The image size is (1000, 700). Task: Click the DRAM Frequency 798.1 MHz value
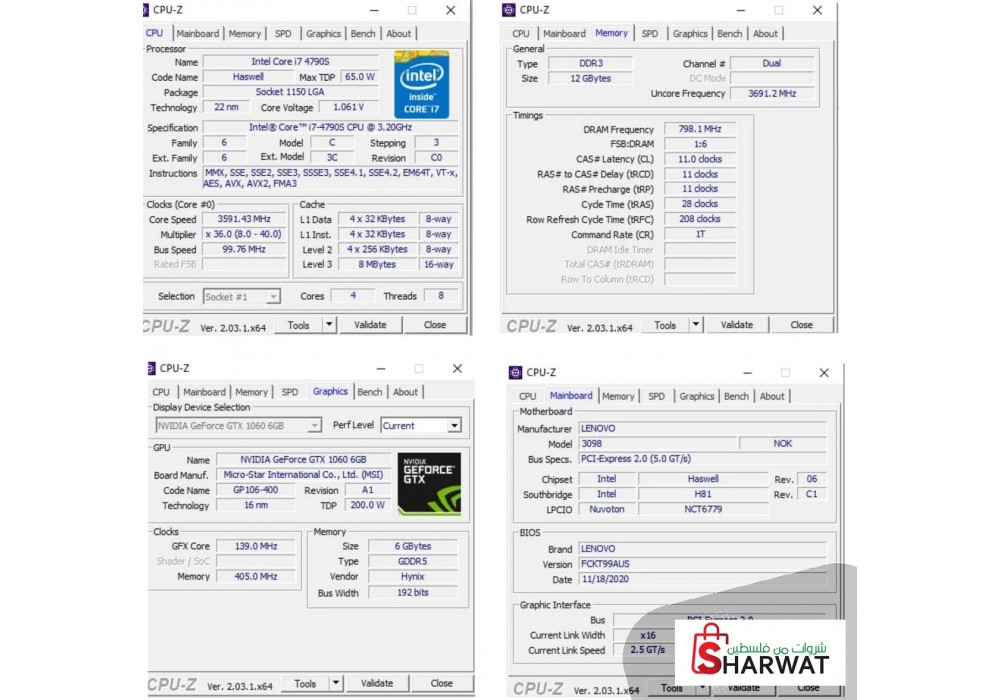pos(700,129)
